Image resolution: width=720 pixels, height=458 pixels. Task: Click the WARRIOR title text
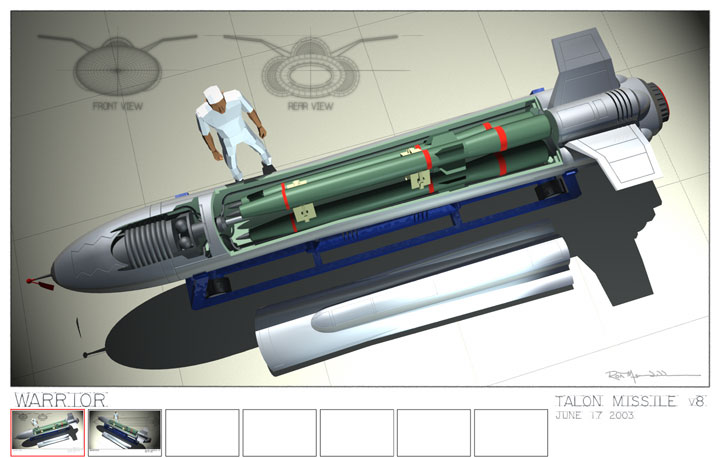click(x=59, y=399)
